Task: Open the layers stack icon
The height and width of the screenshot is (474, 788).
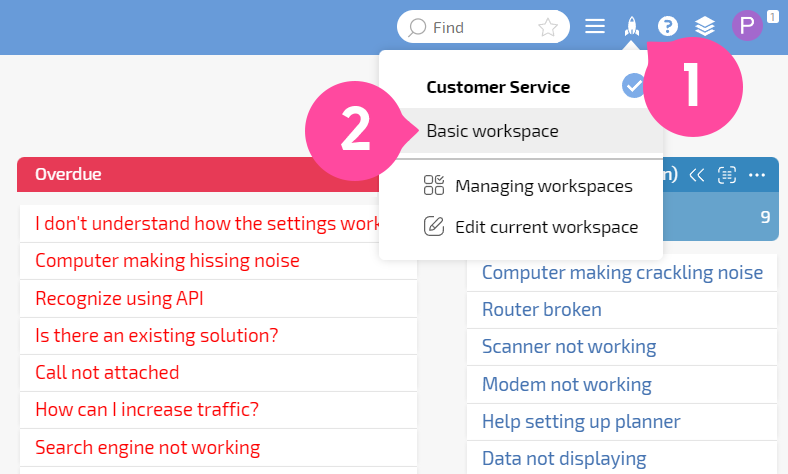Action: tap(705, 27)
